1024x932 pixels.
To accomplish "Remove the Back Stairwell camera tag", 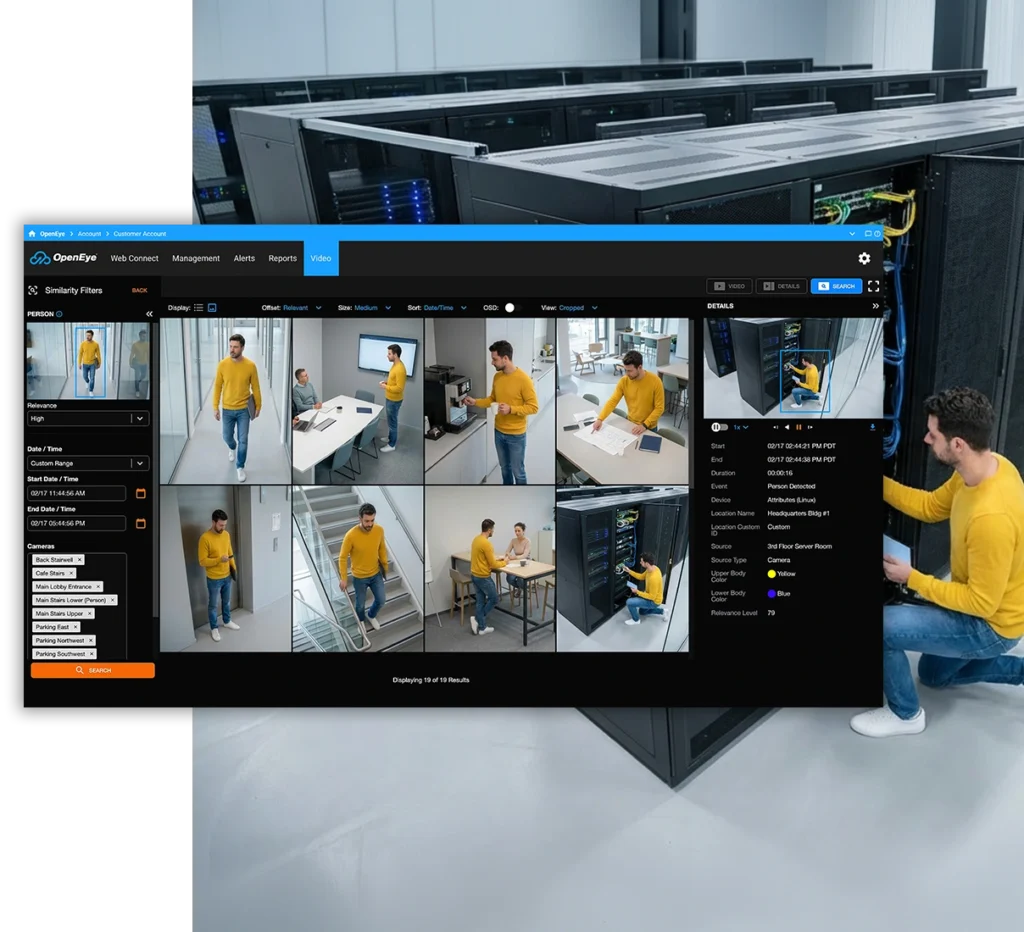I will coord(80,560).
